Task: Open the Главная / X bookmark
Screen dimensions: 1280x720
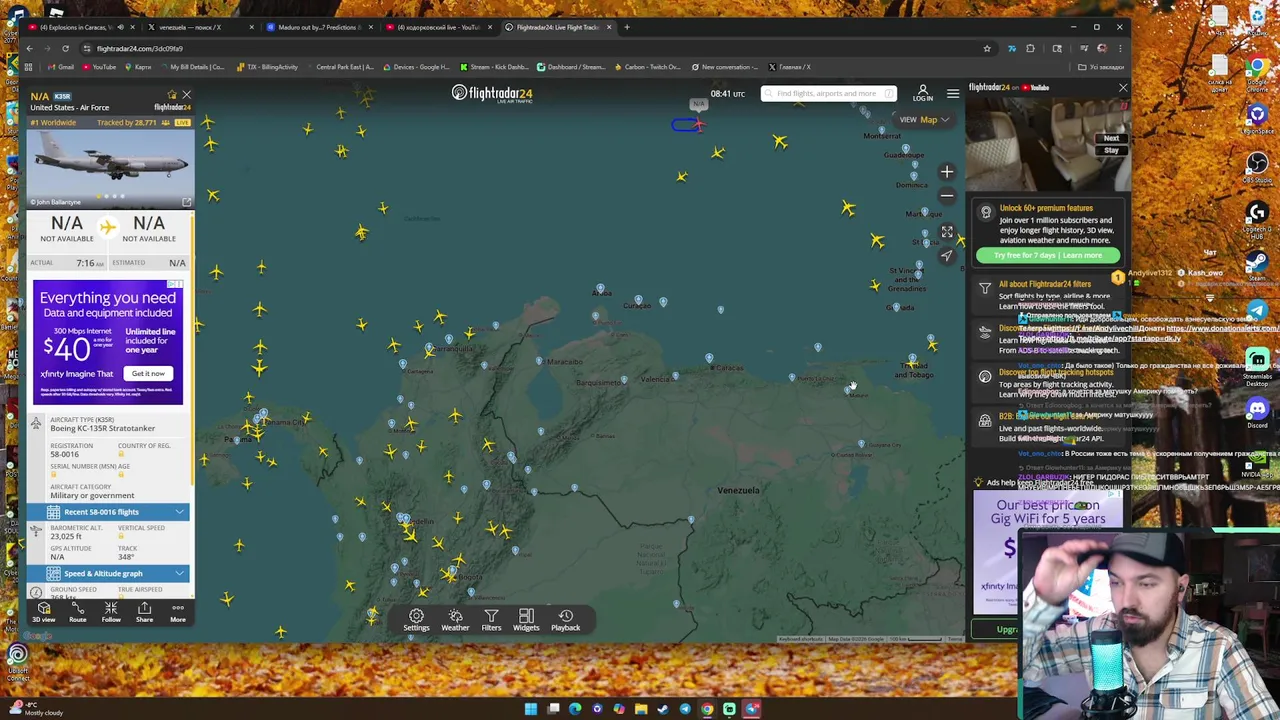Action: coord(788,67)
